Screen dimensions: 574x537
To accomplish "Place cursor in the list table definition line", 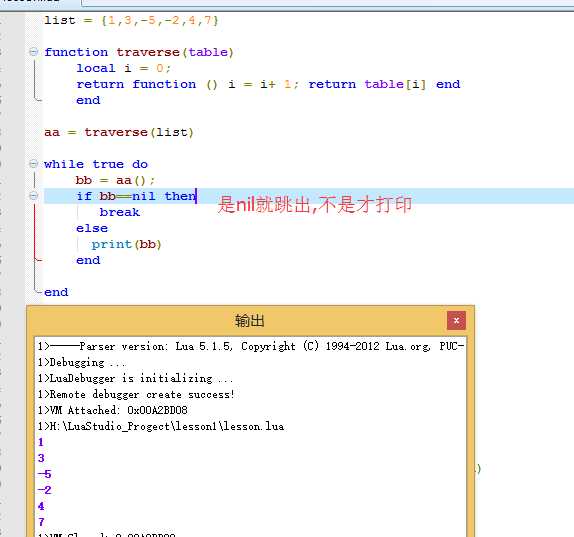I will 131,20.
